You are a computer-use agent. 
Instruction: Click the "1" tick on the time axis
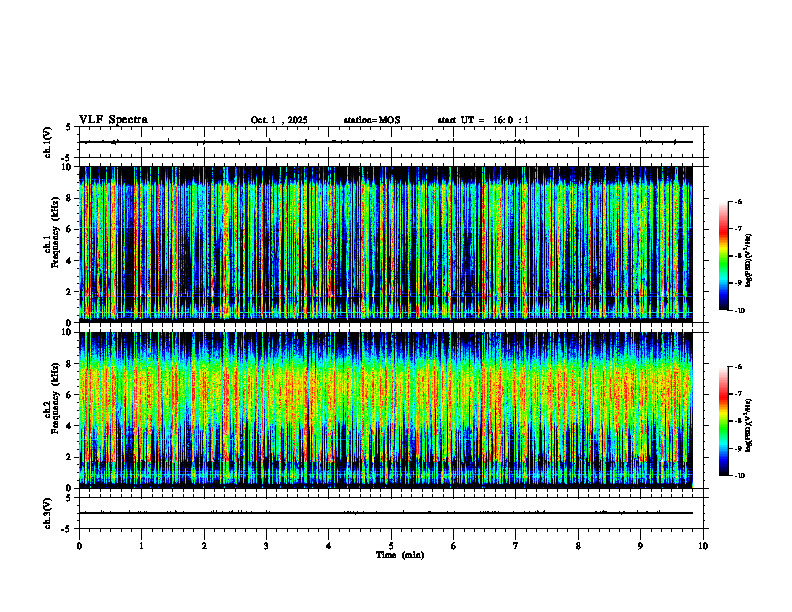click(141, 546)
